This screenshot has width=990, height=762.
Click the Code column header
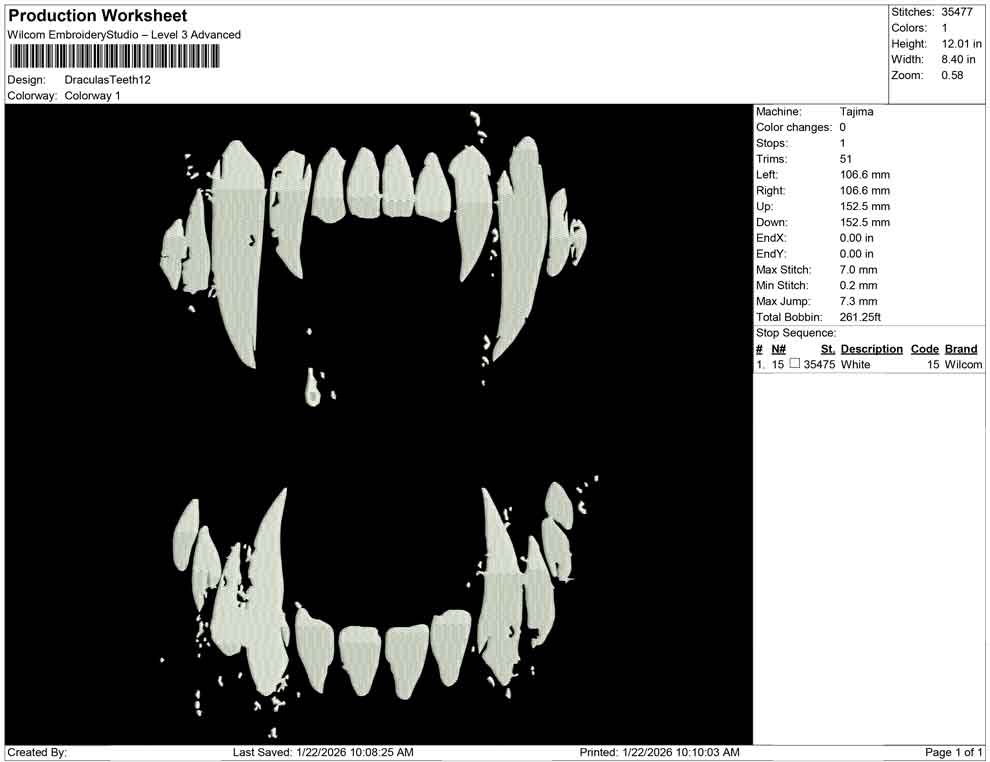[925, 348]
